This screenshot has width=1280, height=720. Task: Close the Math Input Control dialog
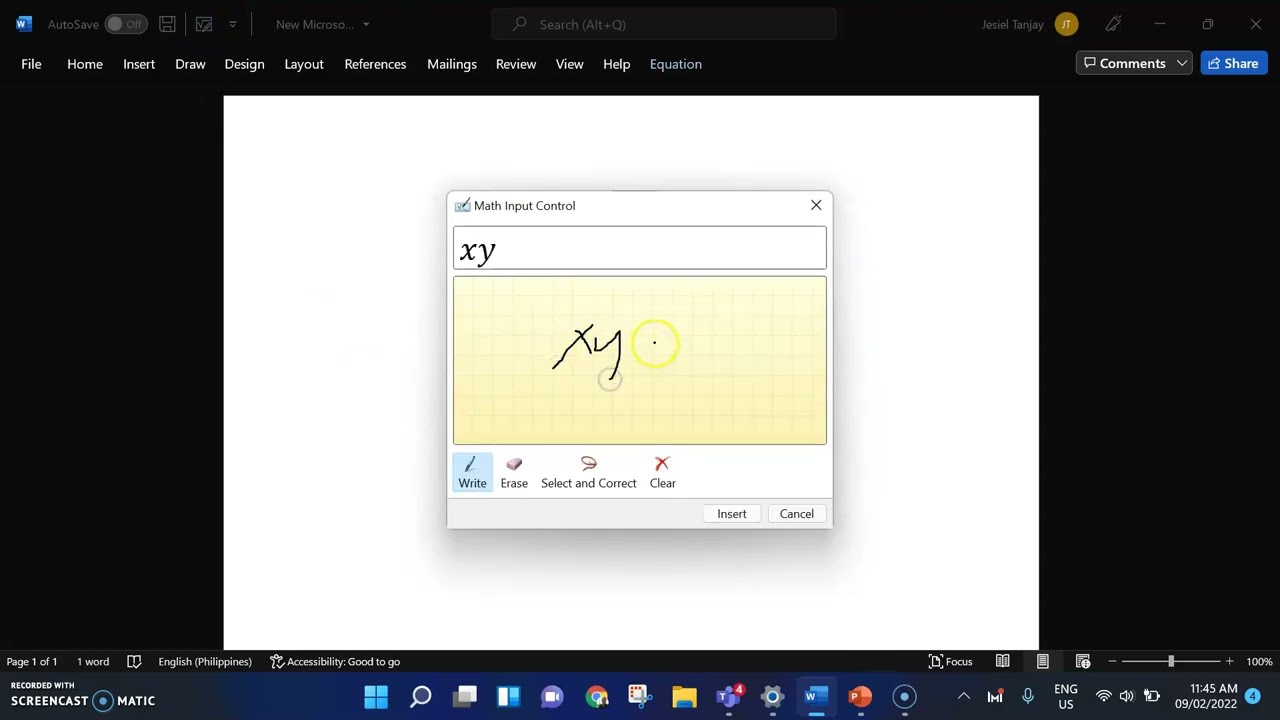[x=816, y=205]
